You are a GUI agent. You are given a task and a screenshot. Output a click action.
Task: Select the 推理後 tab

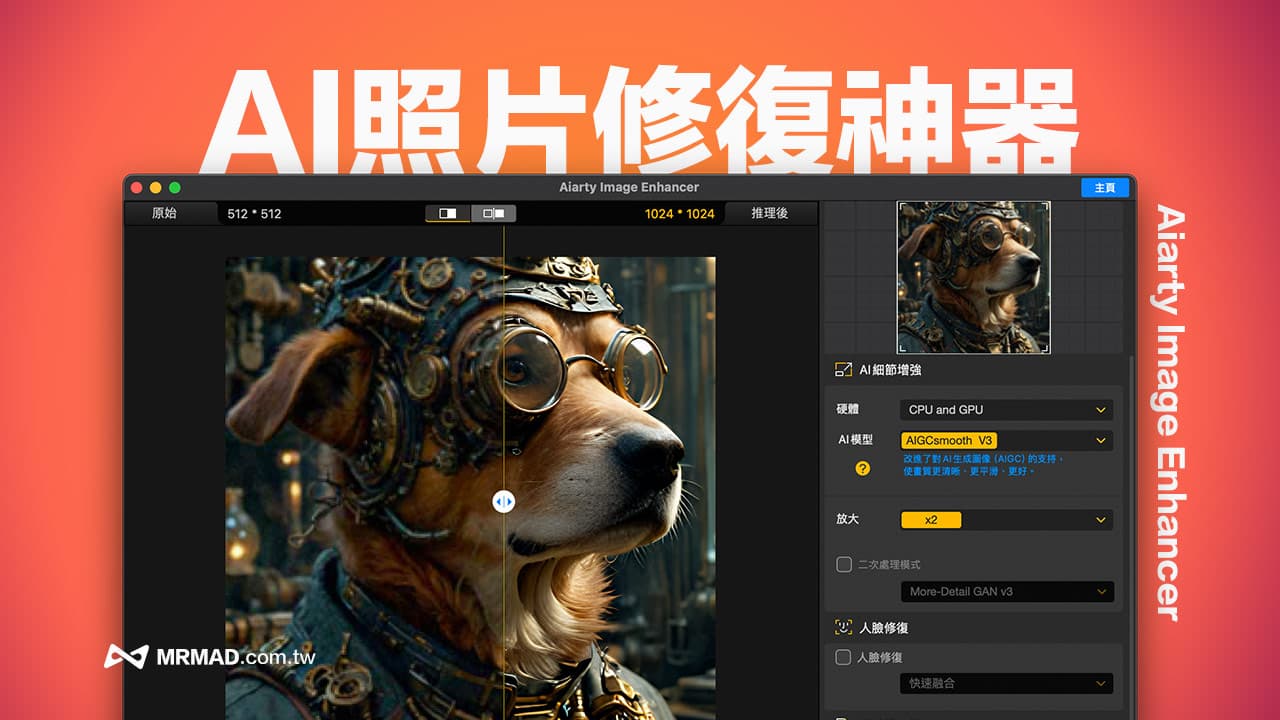(769, 213)
